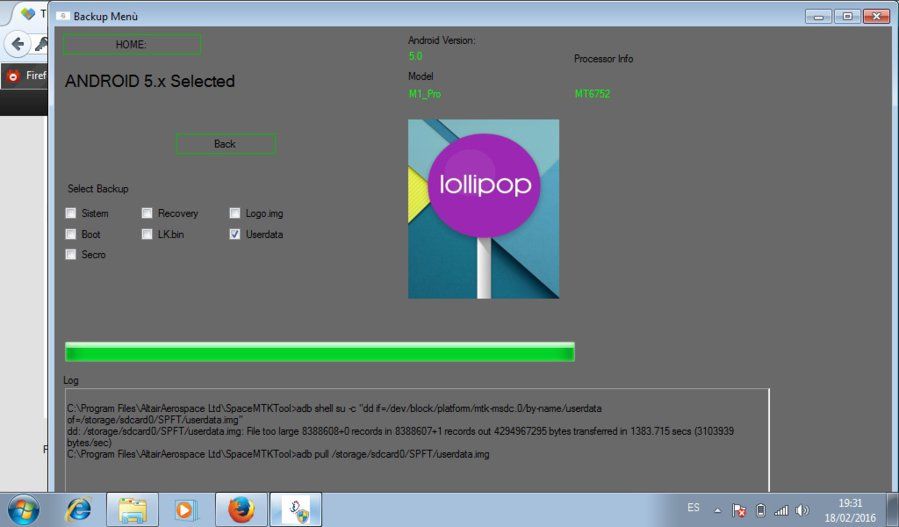
Task: Launch Internet Explorer from taskbar
Action: pos(78,510)
